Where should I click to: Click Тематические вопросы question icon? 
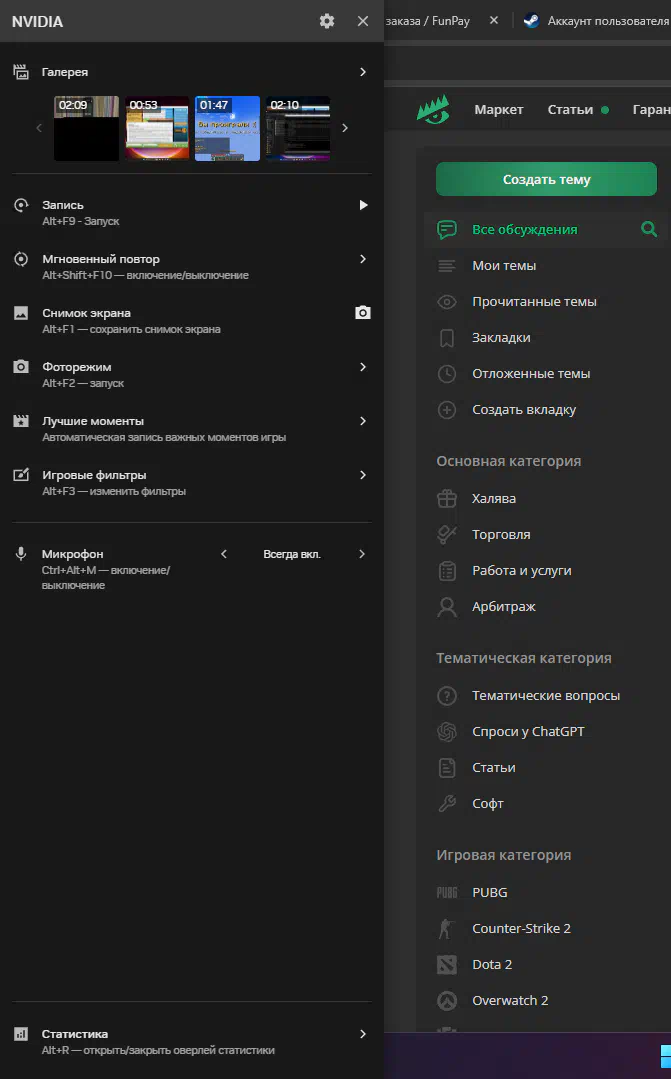coord(447,696)
